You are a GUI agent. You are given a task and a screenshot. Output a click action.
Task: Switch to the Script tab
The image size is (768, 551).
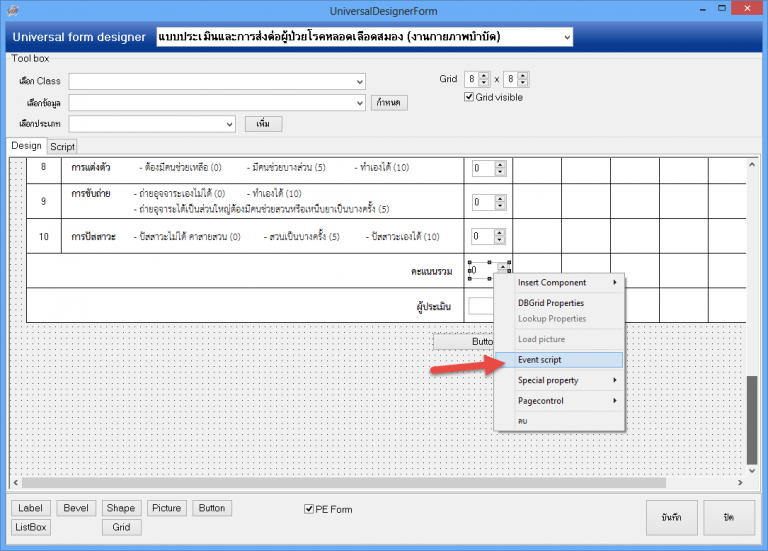pyautogui.click(x=62, y=146)
